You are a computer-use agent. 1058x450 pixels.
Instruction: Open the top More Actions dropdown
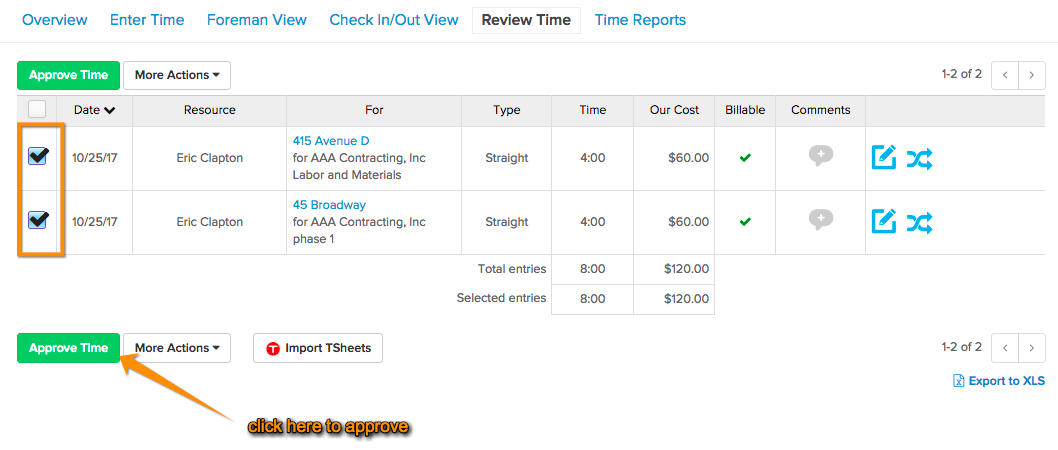pos(177,75)
